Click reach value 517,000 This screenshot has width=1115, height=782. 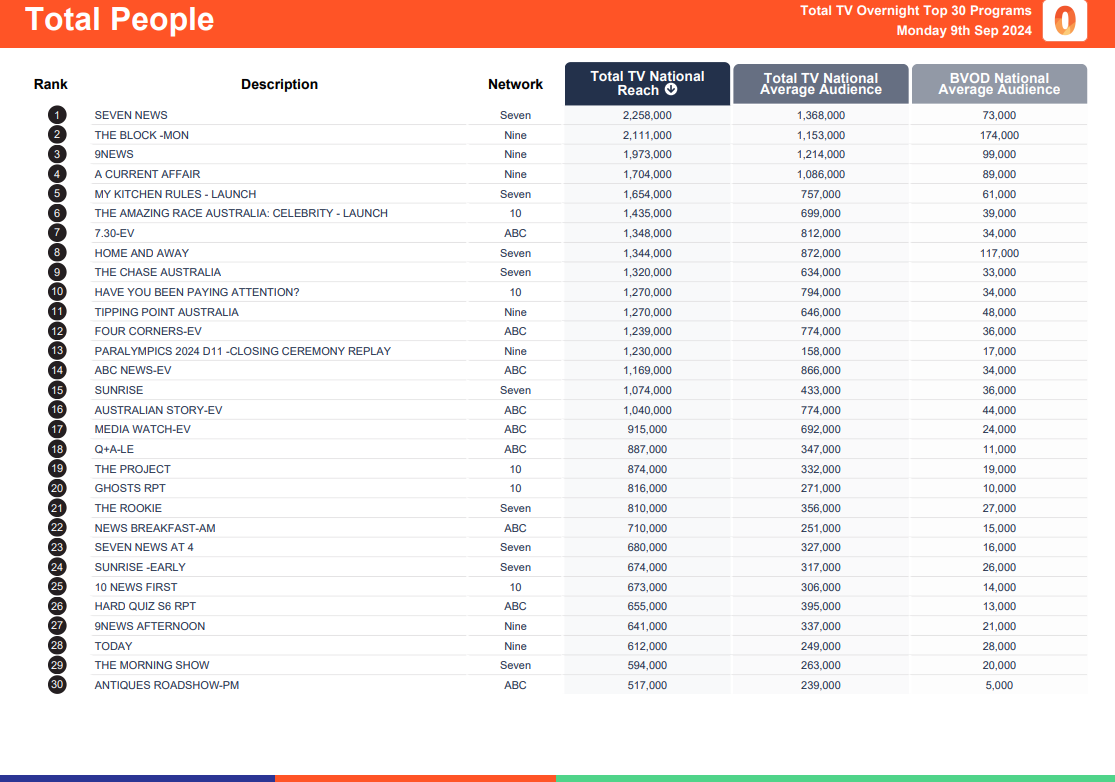click(x=647, y=685)
